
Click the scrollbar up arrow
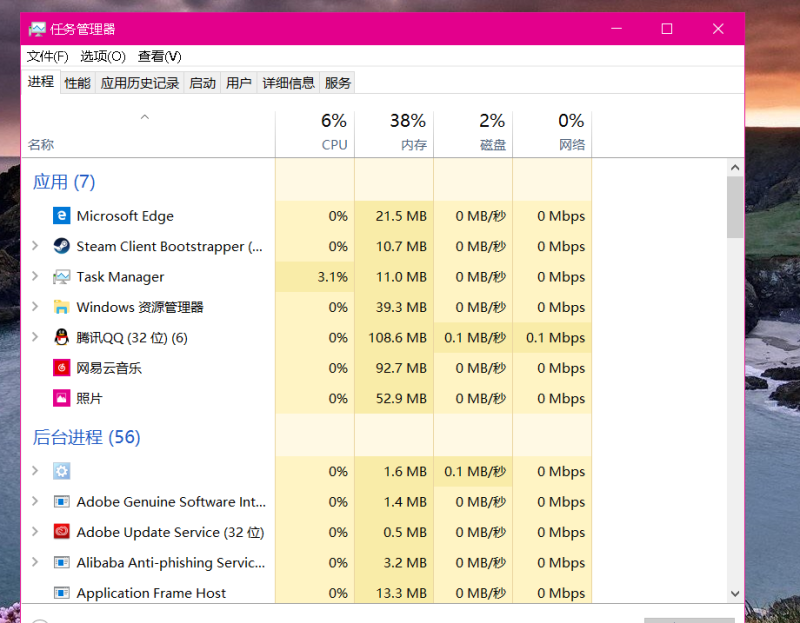[735, 167]
